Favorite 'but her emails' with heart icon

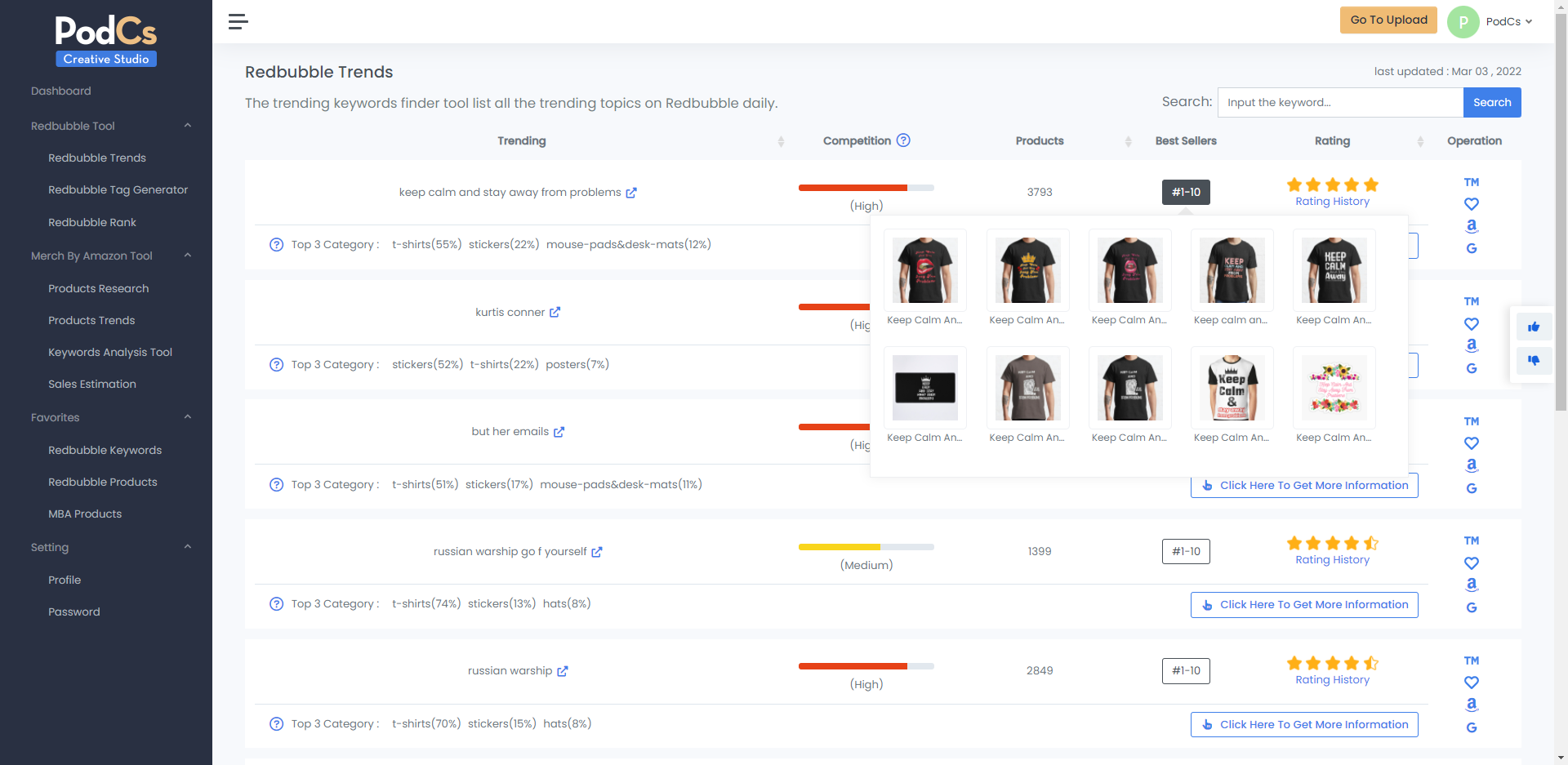tap(1472, 443)
